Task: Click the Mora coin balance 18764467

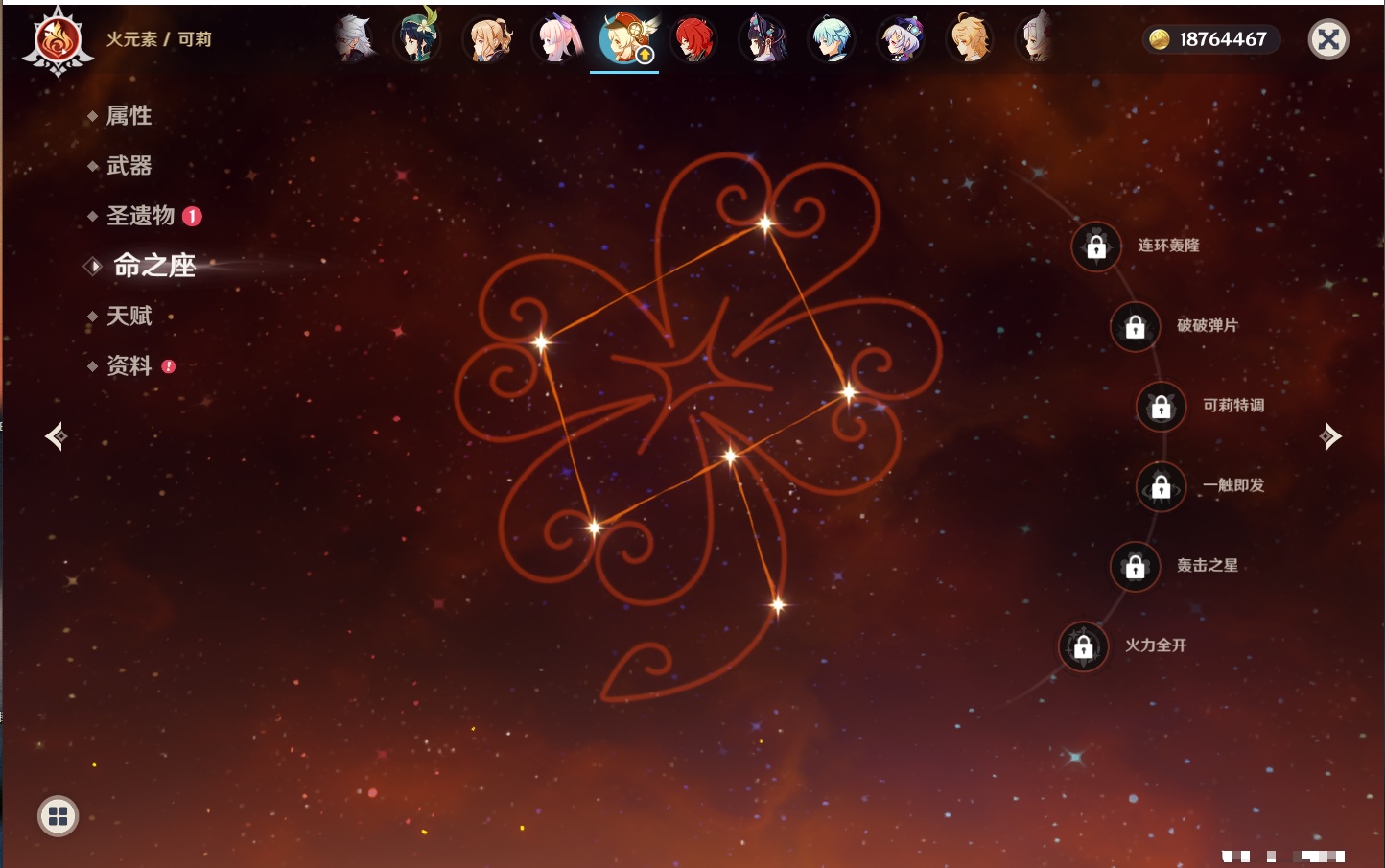Action: (1210, 39)
